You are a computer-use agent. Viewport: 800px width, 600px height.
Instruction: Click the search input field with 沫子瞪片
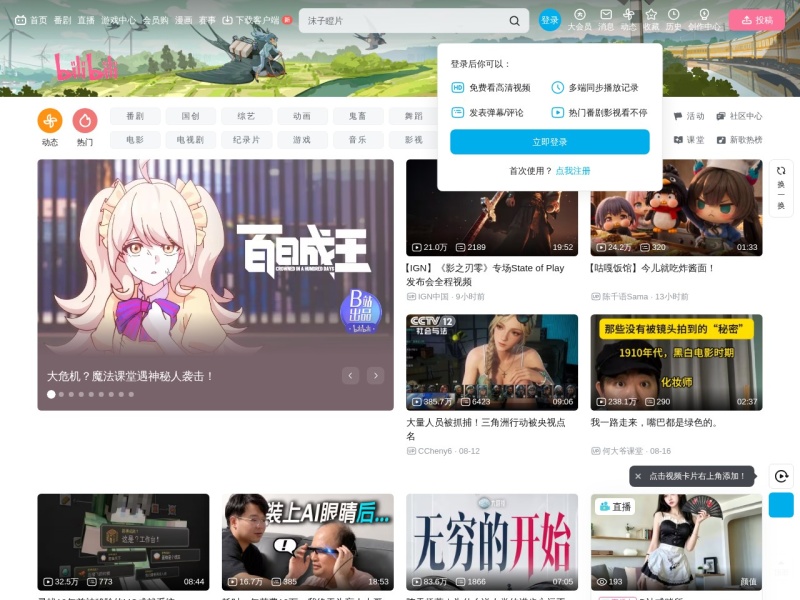pyautogui.click(x=403, y=21)
